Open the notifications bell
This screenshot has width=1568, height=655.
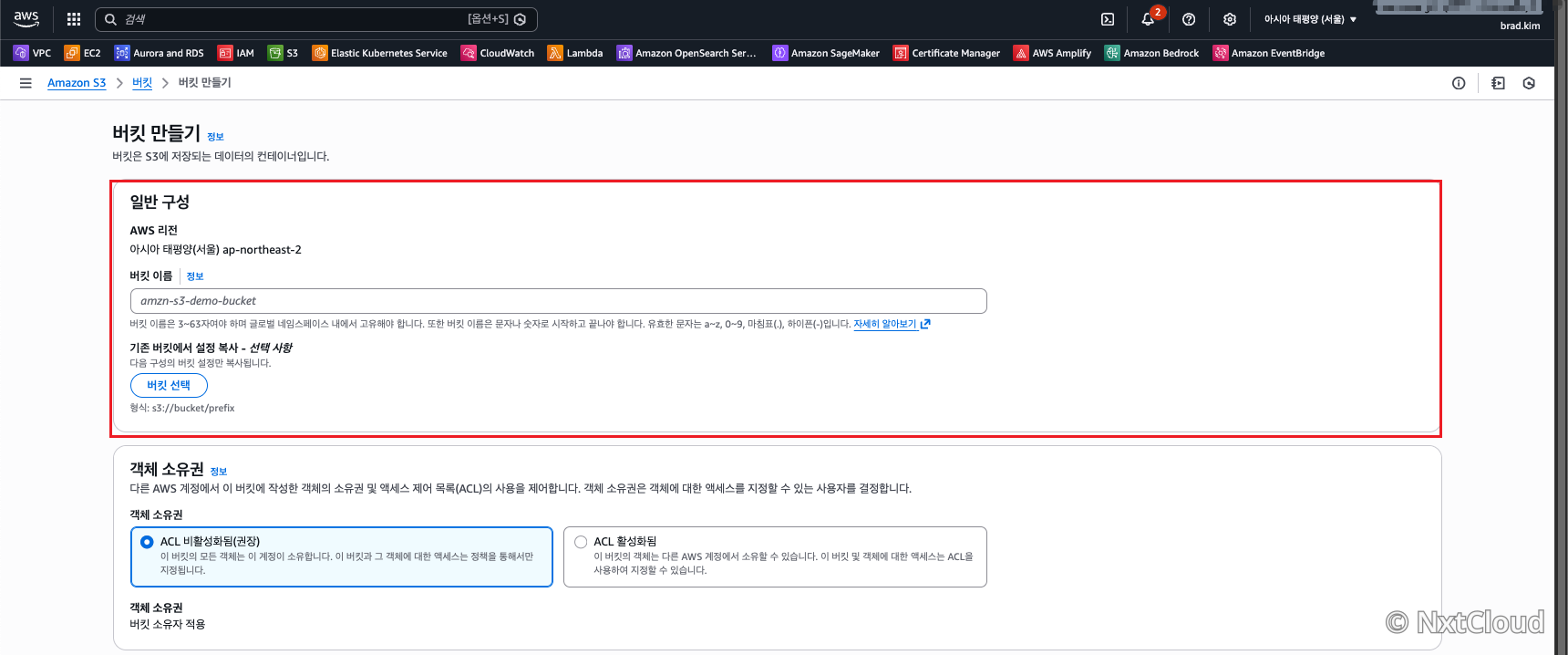pyautogui.click(x=1148, y=19)
